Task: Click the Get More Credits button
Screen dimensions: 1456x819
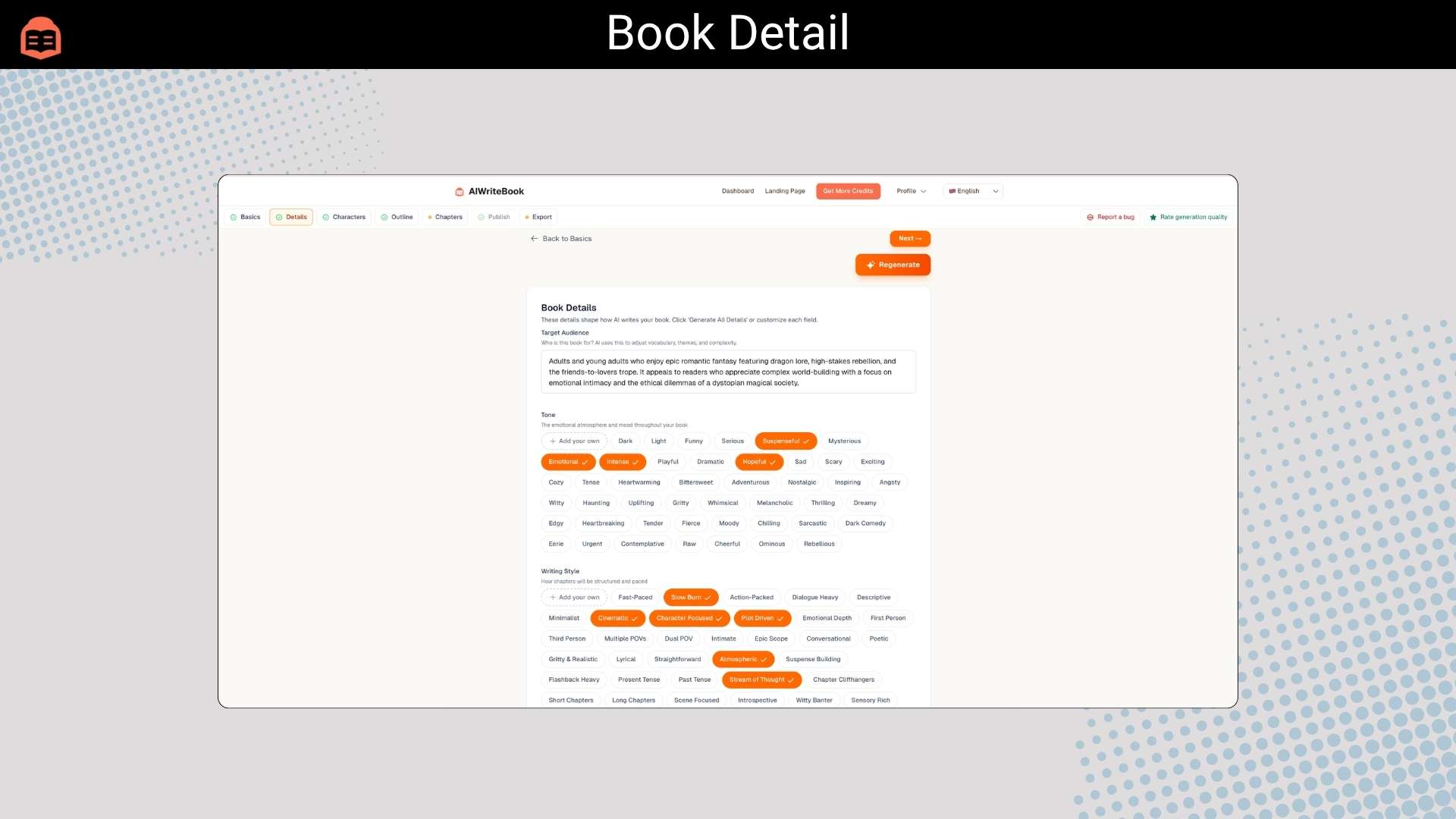Action: pyautogui.click(x=848, y=190)
